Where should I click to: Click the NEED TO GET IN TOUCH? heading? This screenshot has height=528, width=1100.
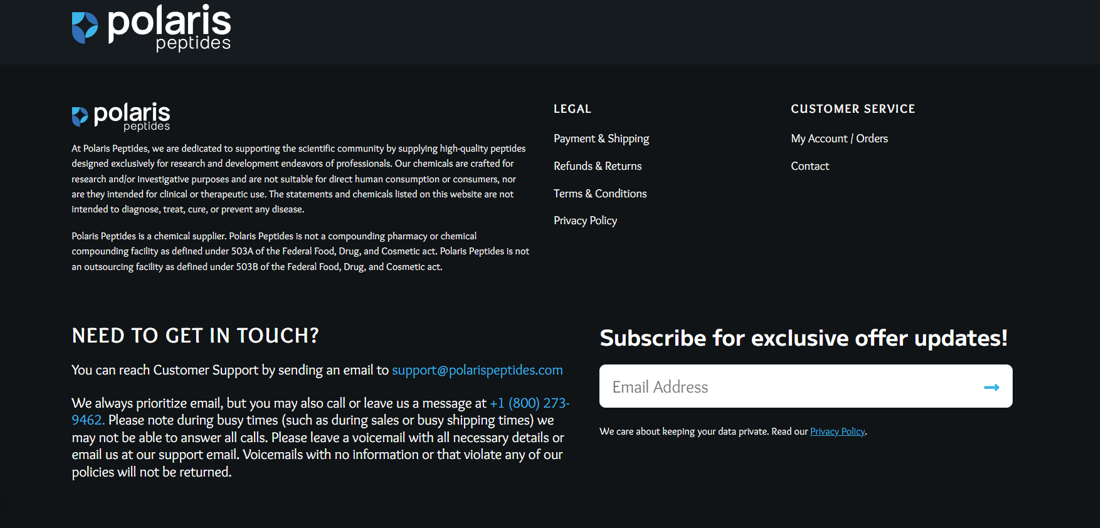click(x=195, y=336)
